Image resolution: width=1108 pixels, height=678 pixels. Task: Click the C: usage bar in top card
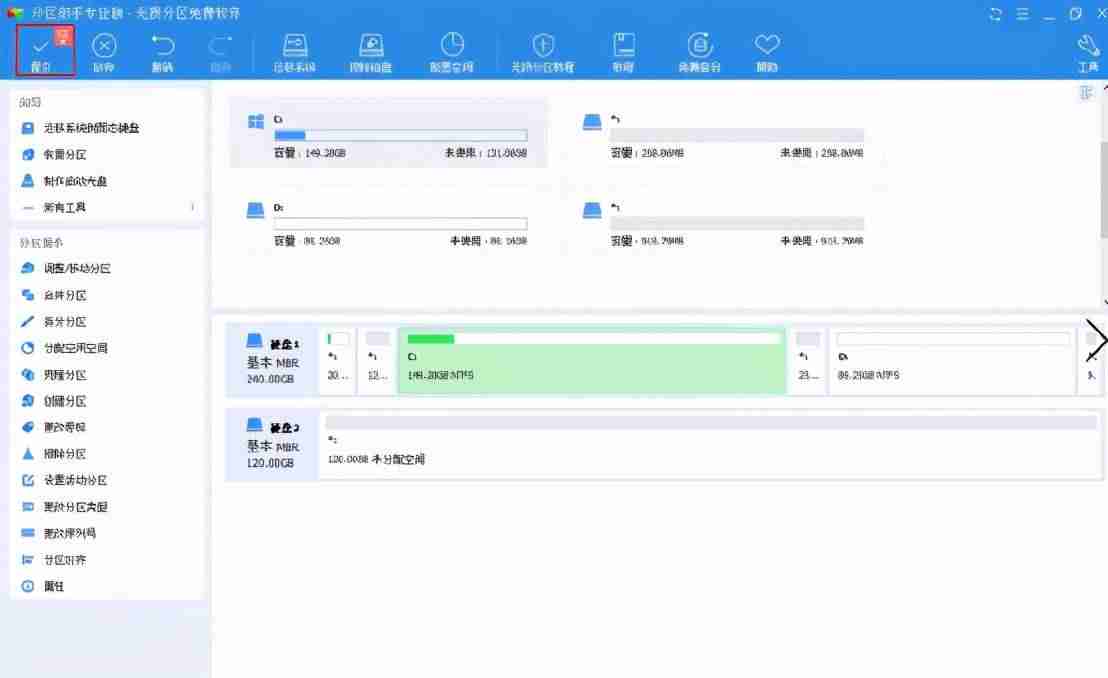(x=401, y=135)
